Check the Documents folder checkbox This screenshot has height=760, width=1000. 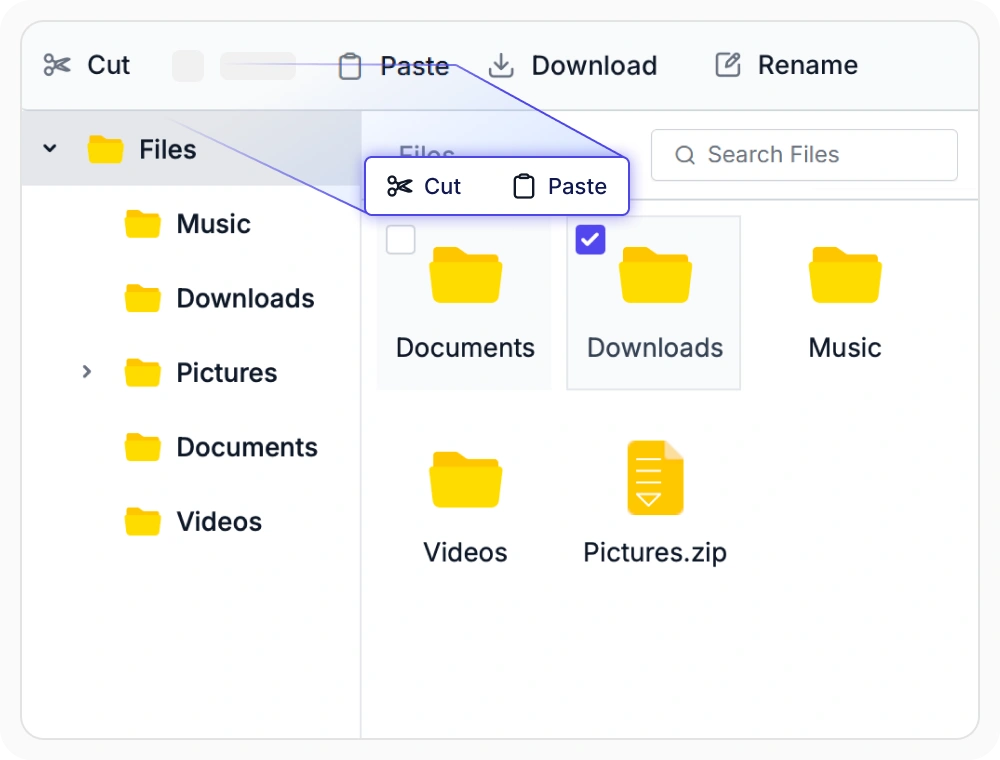point(401,240)
